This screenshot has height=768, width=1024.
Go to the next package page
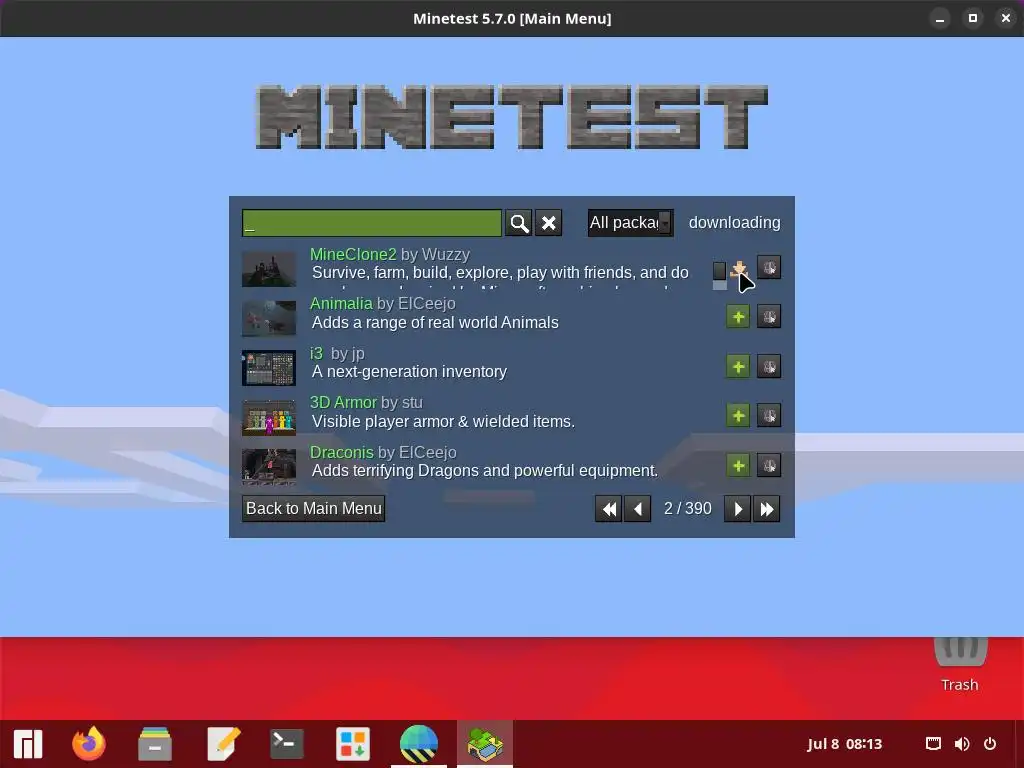point(737,509)
